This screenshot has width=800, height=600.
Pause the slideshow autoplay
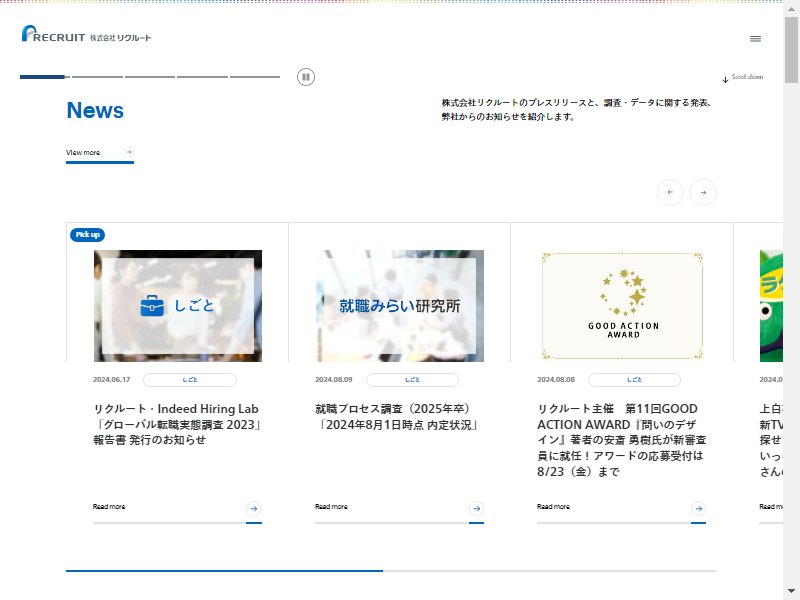306,77
